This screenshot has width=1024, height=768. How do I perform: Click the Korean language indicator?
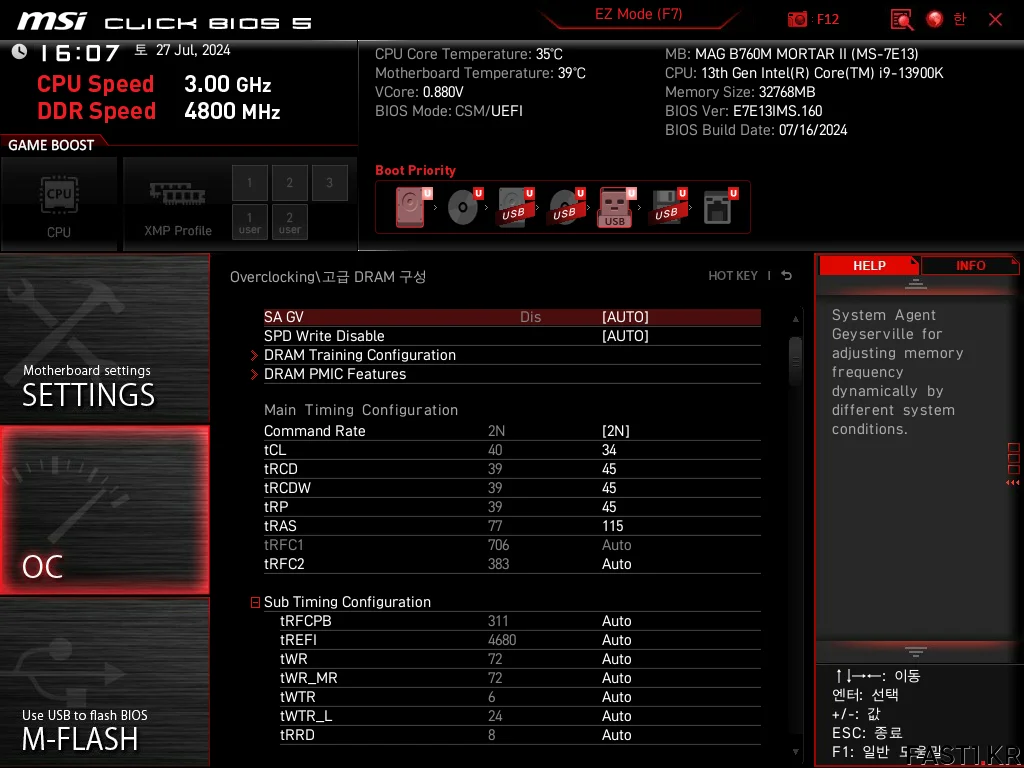coord(959,19)
